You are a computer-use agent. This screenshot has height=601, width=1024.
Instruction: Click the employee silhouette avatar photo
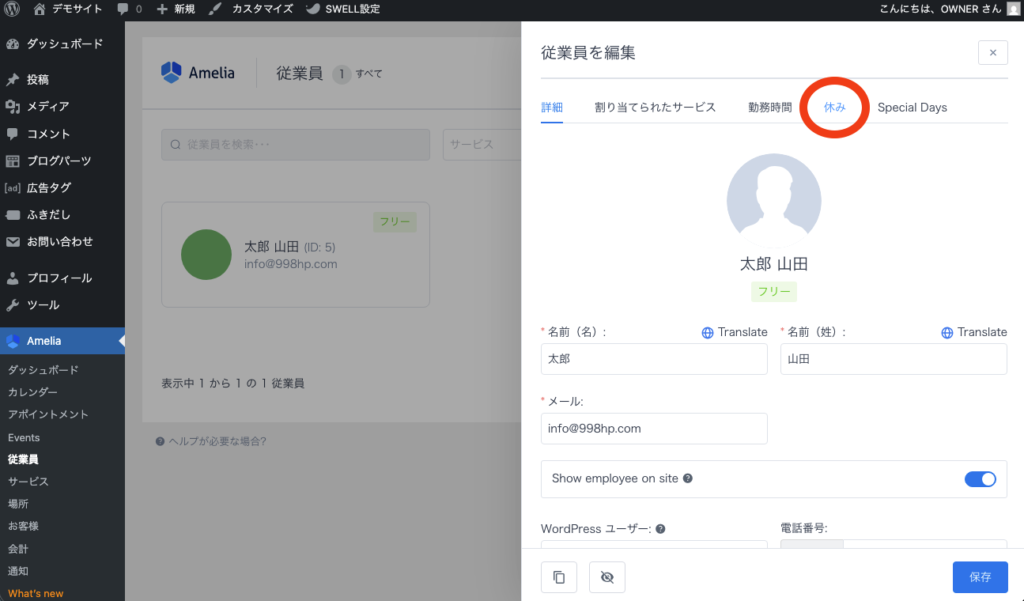point(773,200)
